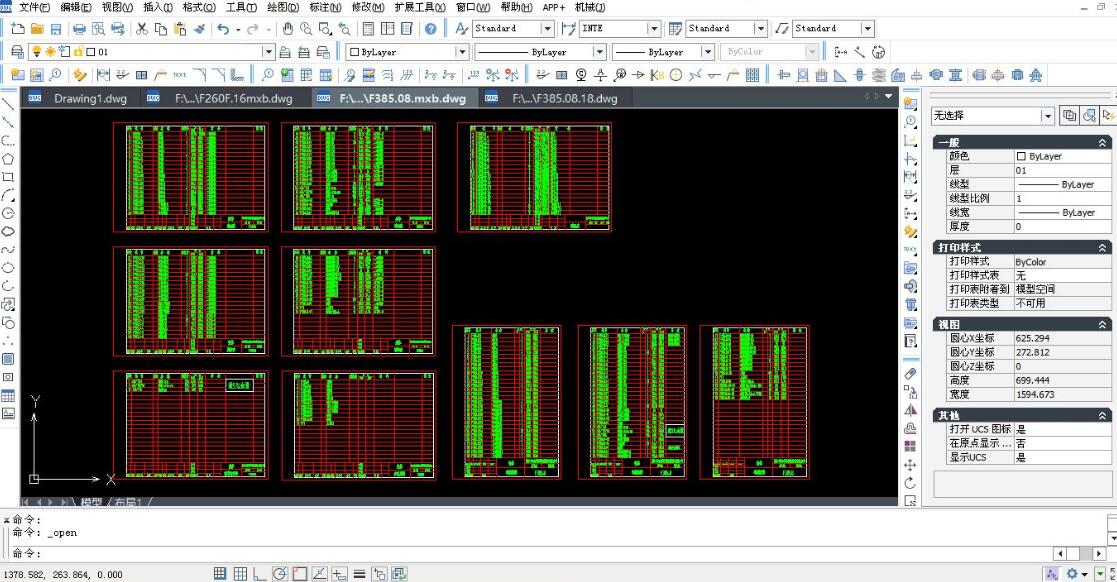Click the Undo arrow icon
Screen dimensions: 1117x582
[x=222, y=29]
